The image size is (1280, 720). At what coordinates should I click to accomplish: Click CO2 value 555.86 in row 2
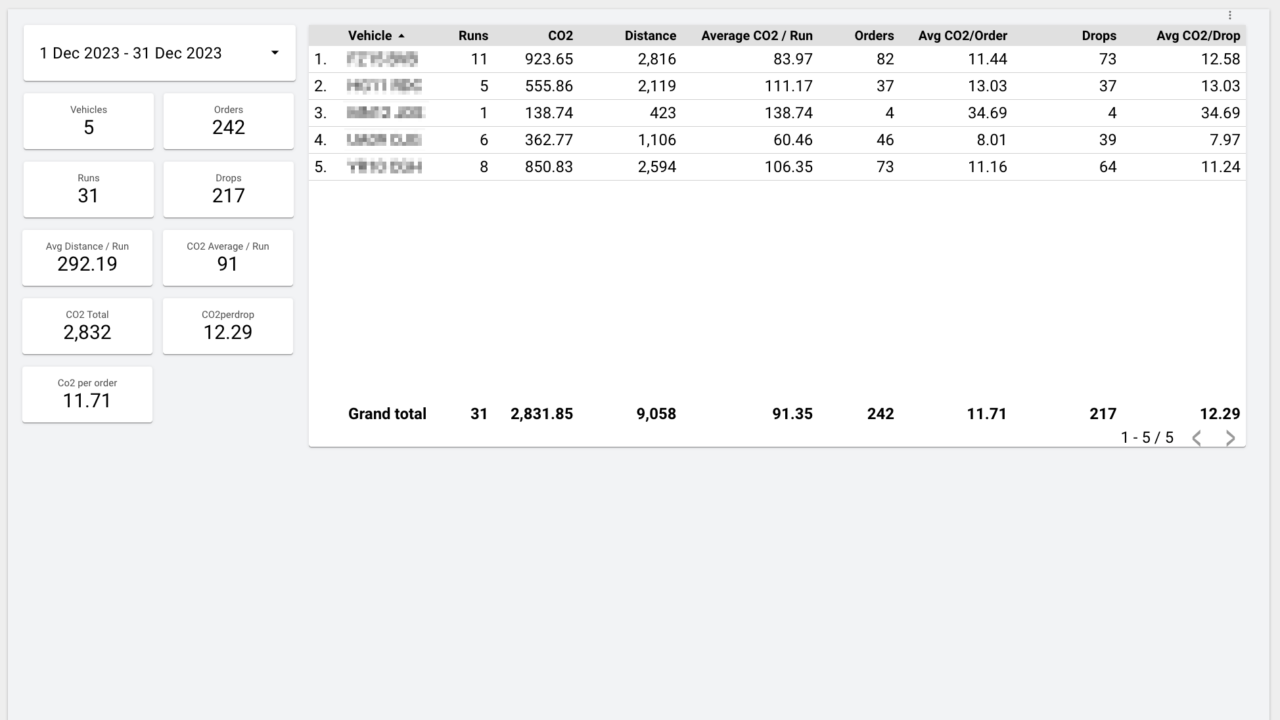click(549, 86)
